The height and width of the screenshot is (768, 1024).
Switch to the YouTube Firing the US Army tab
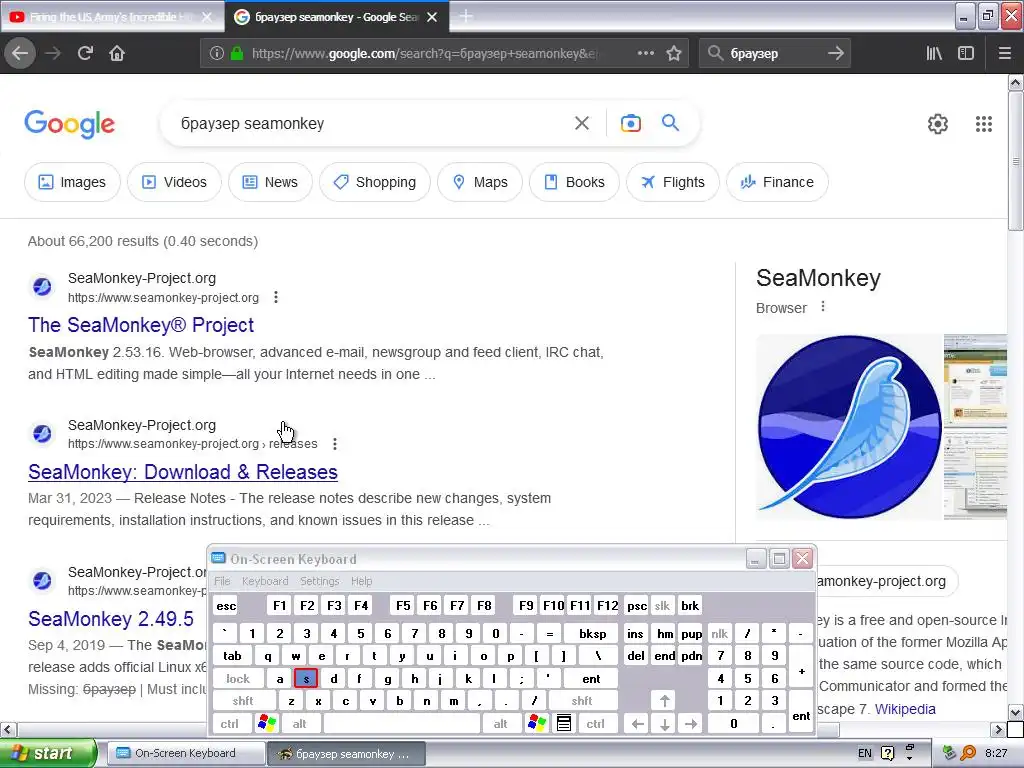[x=111, y=17]
